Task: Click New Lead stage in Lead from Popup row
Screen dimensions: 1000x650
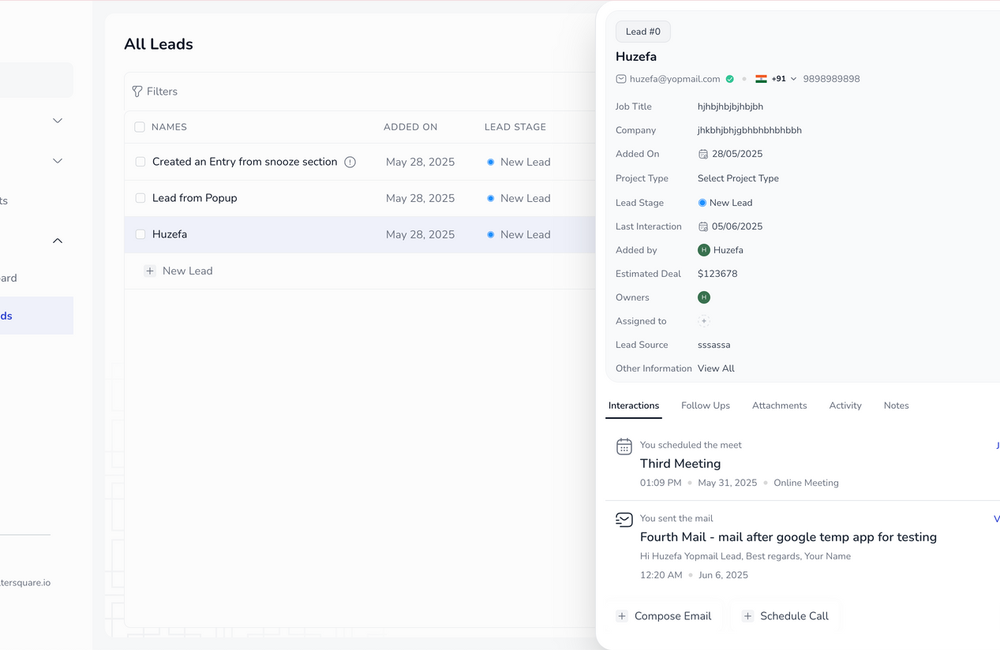Action: pyautogui.click(x=518, y=198)
